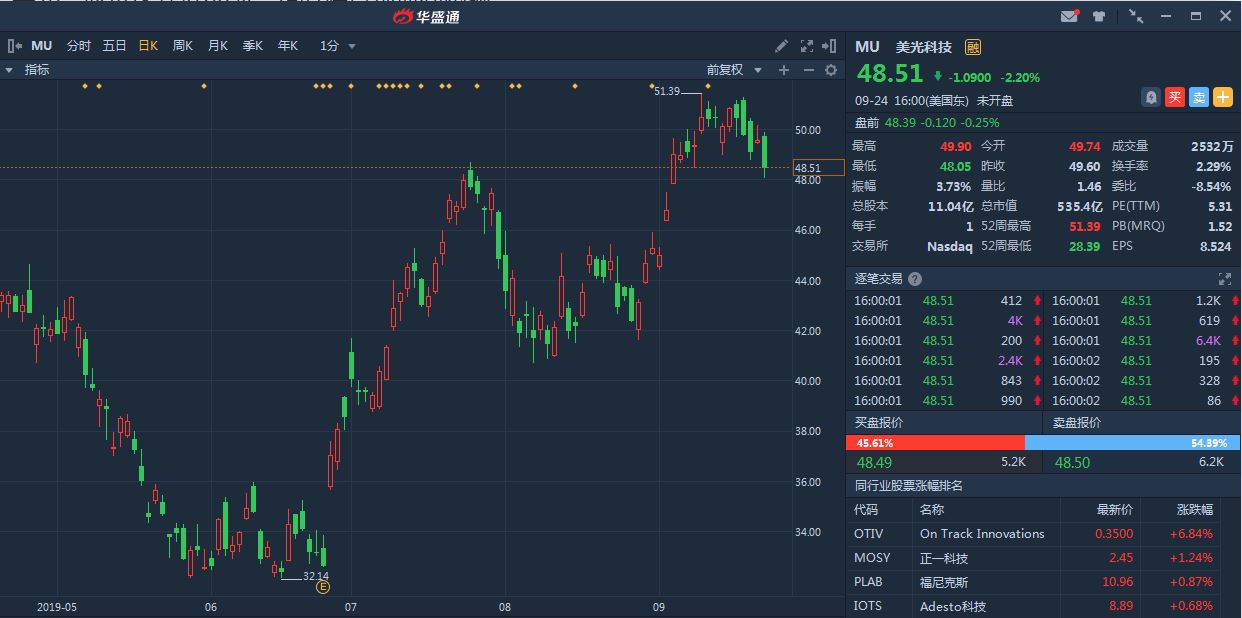The height and width of the screenshot is (618, 1242).
Task: Open the mail inbox icon
Action: point(1070,16)
